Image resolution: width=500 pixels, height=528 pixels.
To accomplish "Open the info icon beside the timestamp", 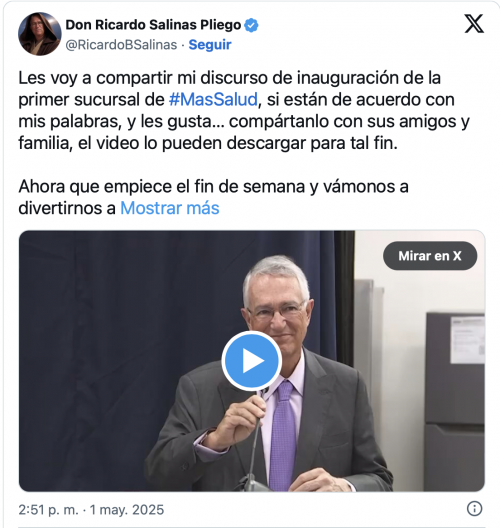I will click(x=474, y=508).
